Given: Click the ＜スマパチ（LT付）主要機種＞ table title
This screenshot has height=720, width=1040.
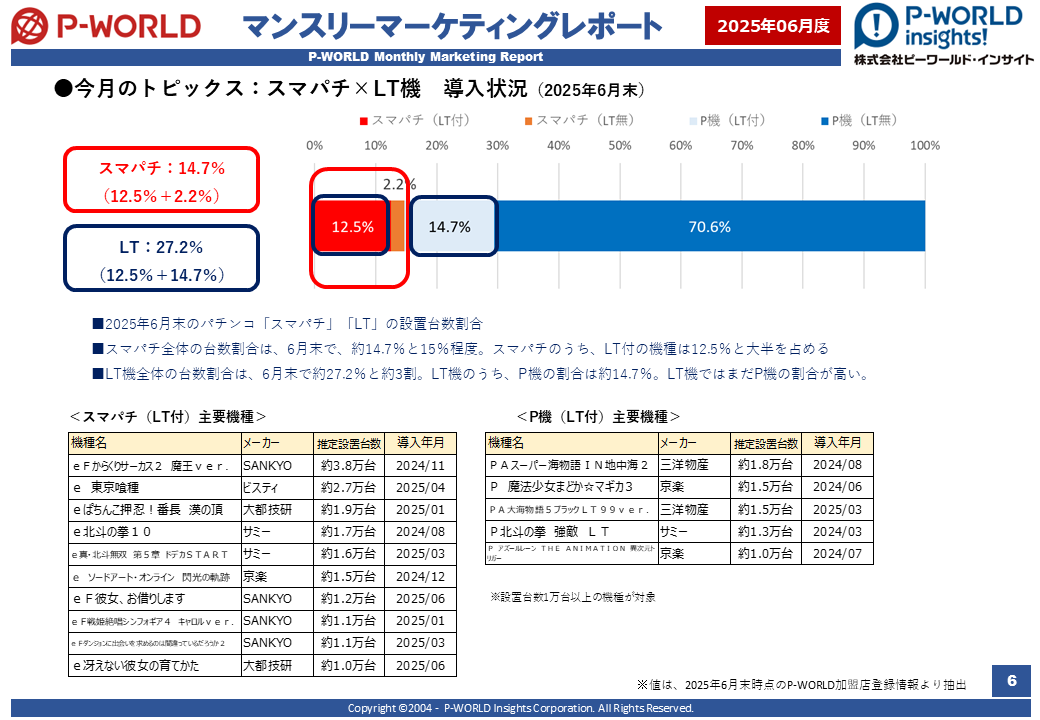Looking at the screenshot, I should [x=168, y=416].
